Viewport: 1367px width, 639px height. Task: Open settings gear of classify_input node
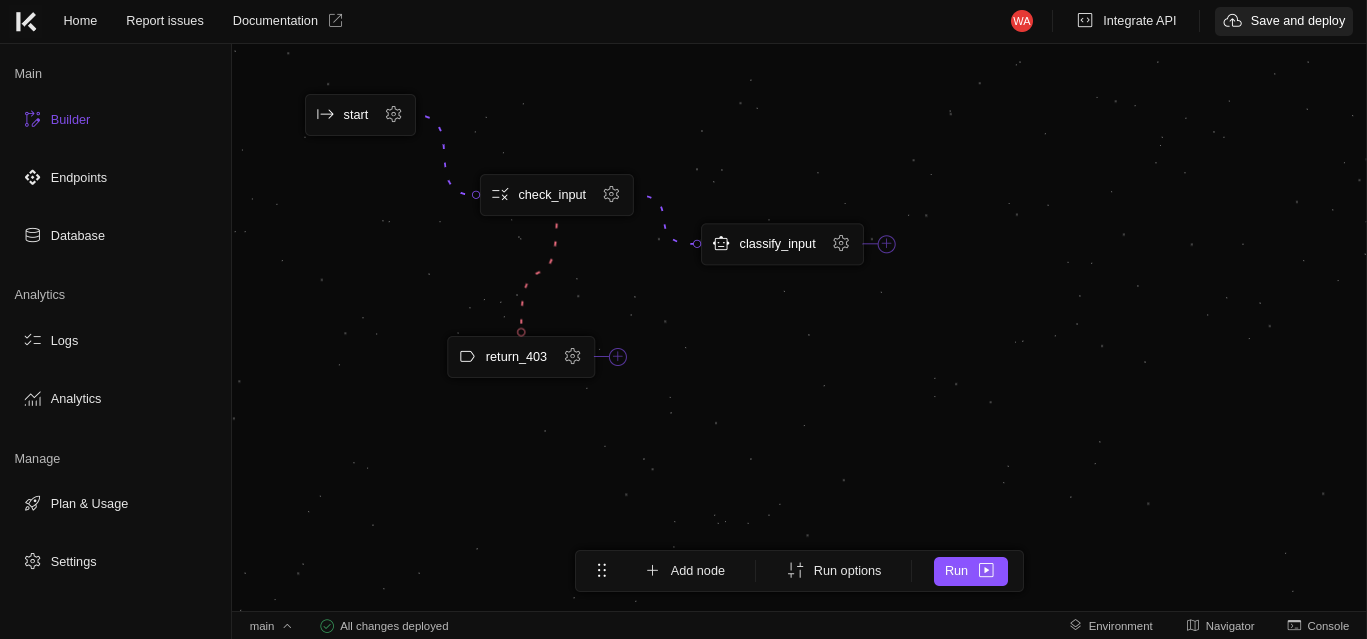pyautogui.click(x=841, y=243)
